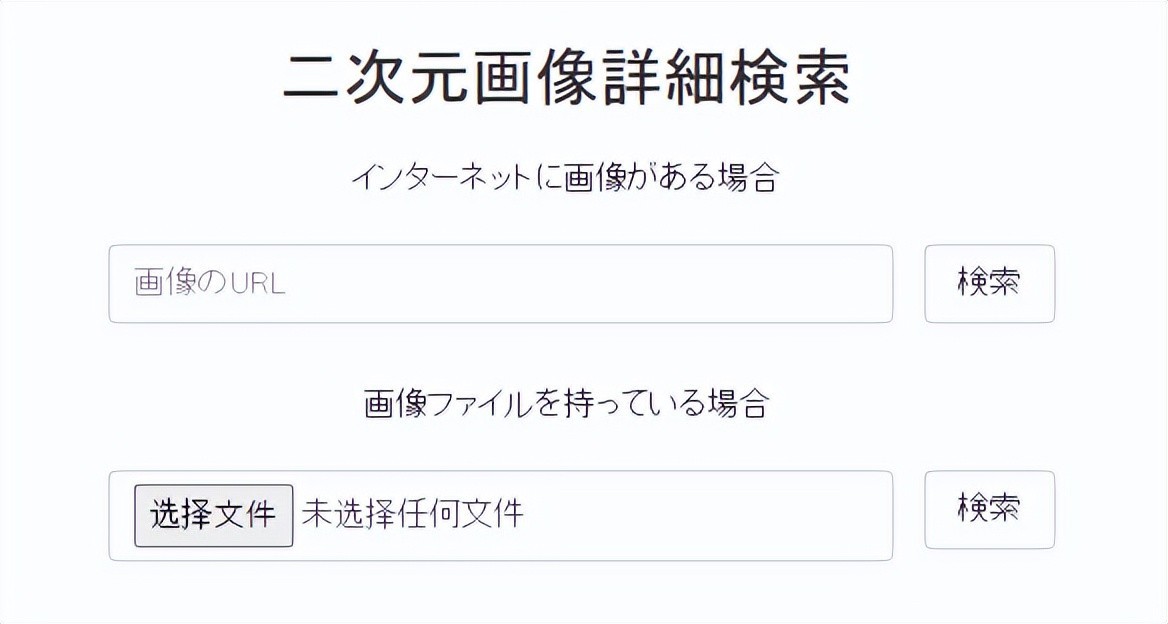Click the 二次元画像詳細検索 page title
Viewport: 1168px width, 624px height.
pyautogui.click(x=566, y=79)
